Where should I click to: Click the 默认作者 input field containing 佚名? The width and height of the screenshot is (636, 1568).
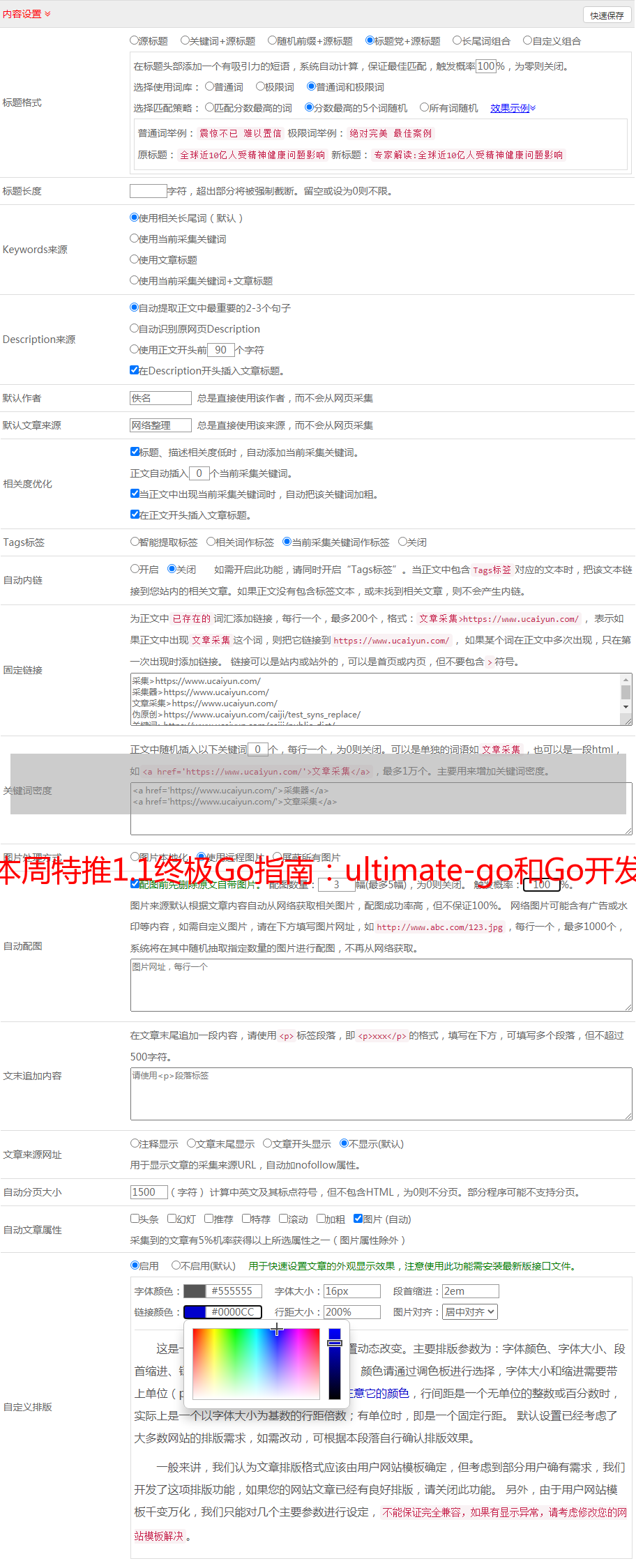click(160, 398)
